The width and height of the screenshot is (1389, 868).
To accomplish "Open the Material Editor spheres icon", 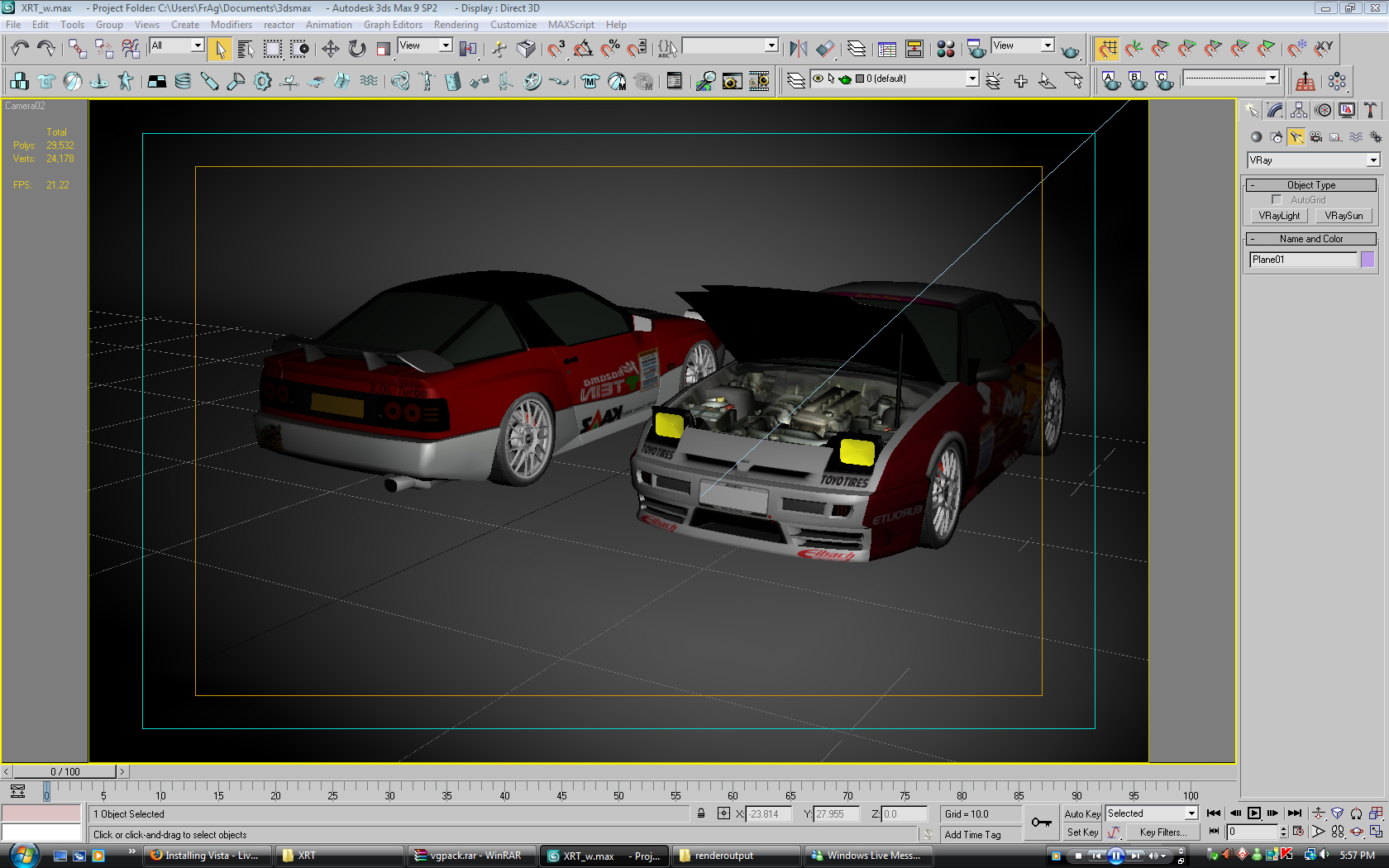I will click(946, 49).
